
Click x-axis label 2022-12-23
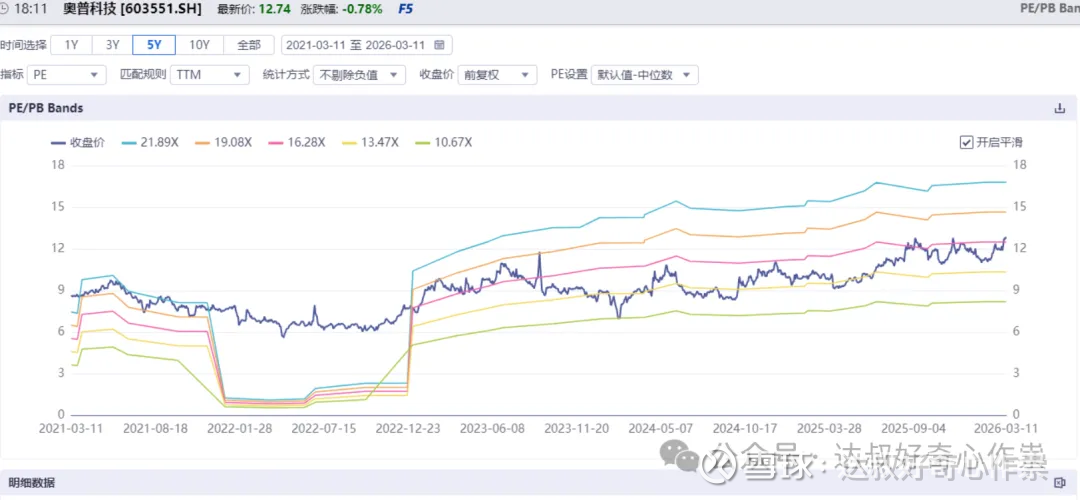408,428
